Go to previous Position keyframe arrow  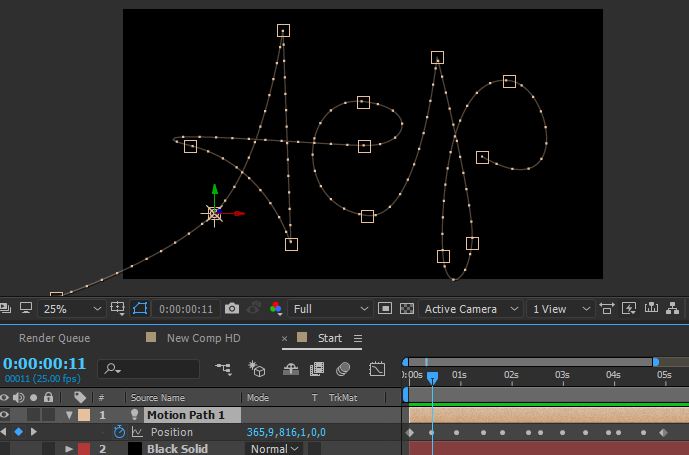click(4, 432)
